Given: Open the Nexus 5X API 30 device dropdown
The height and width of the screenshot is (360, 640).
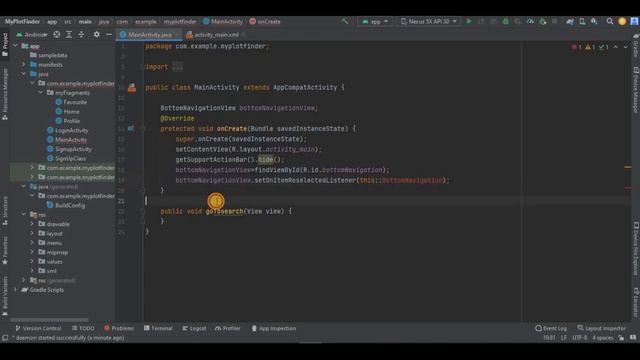Looking at the screenshot, I should pyautogui.click(x=428, y=21).
